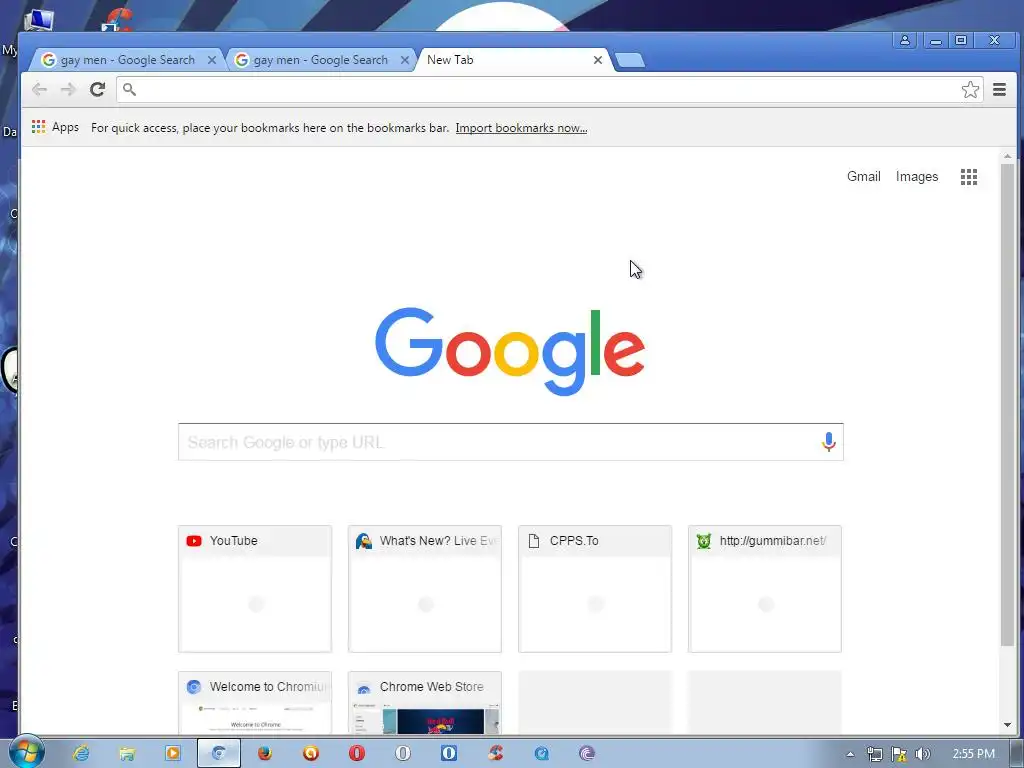The width and height of the screenshot is (1024, 768).
Task: Show hidden system tray icons
Action: coord(850,754)
